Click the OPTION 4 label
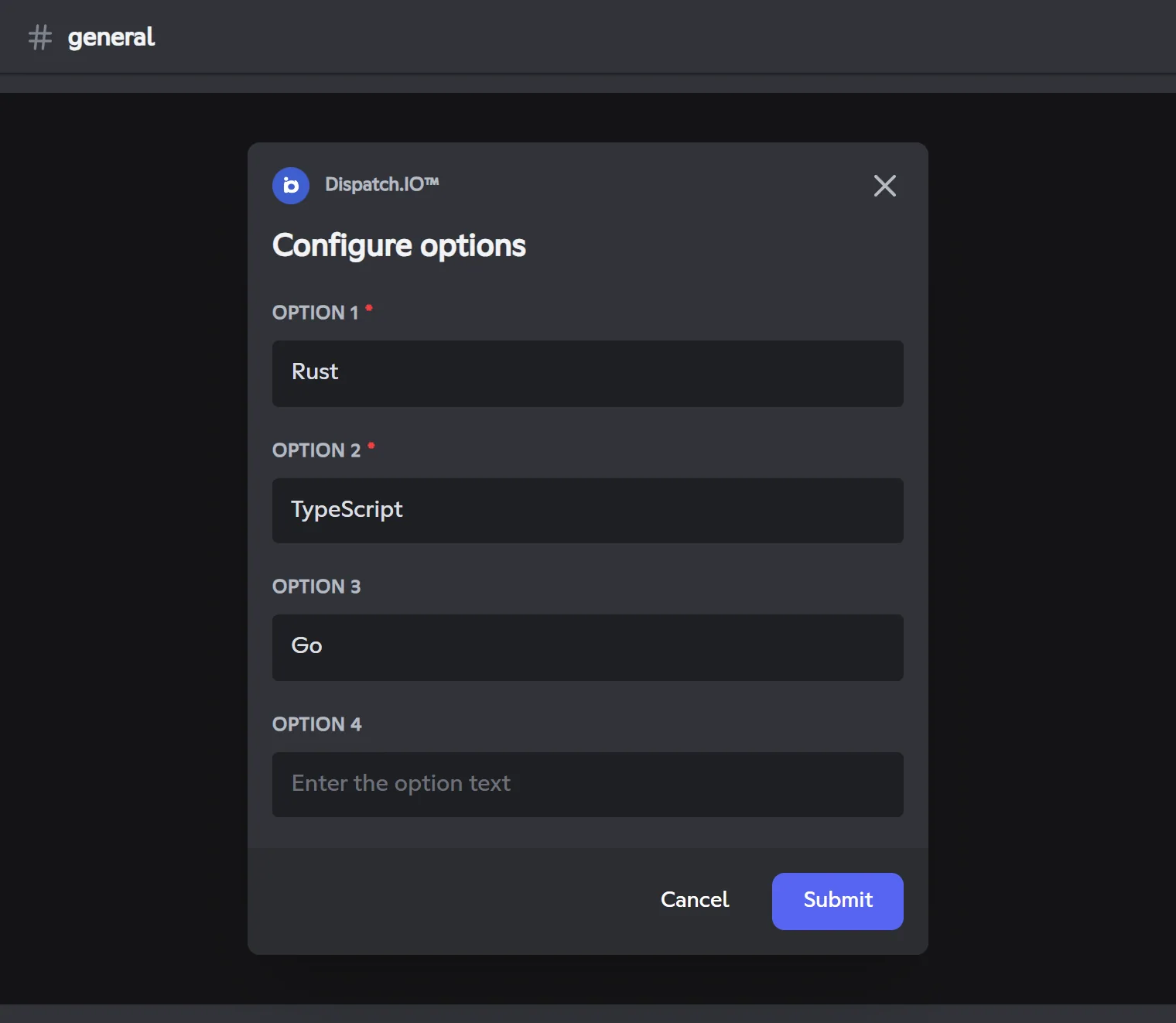The height and width of the screenshot is (1023, 1176). (317, 724)
